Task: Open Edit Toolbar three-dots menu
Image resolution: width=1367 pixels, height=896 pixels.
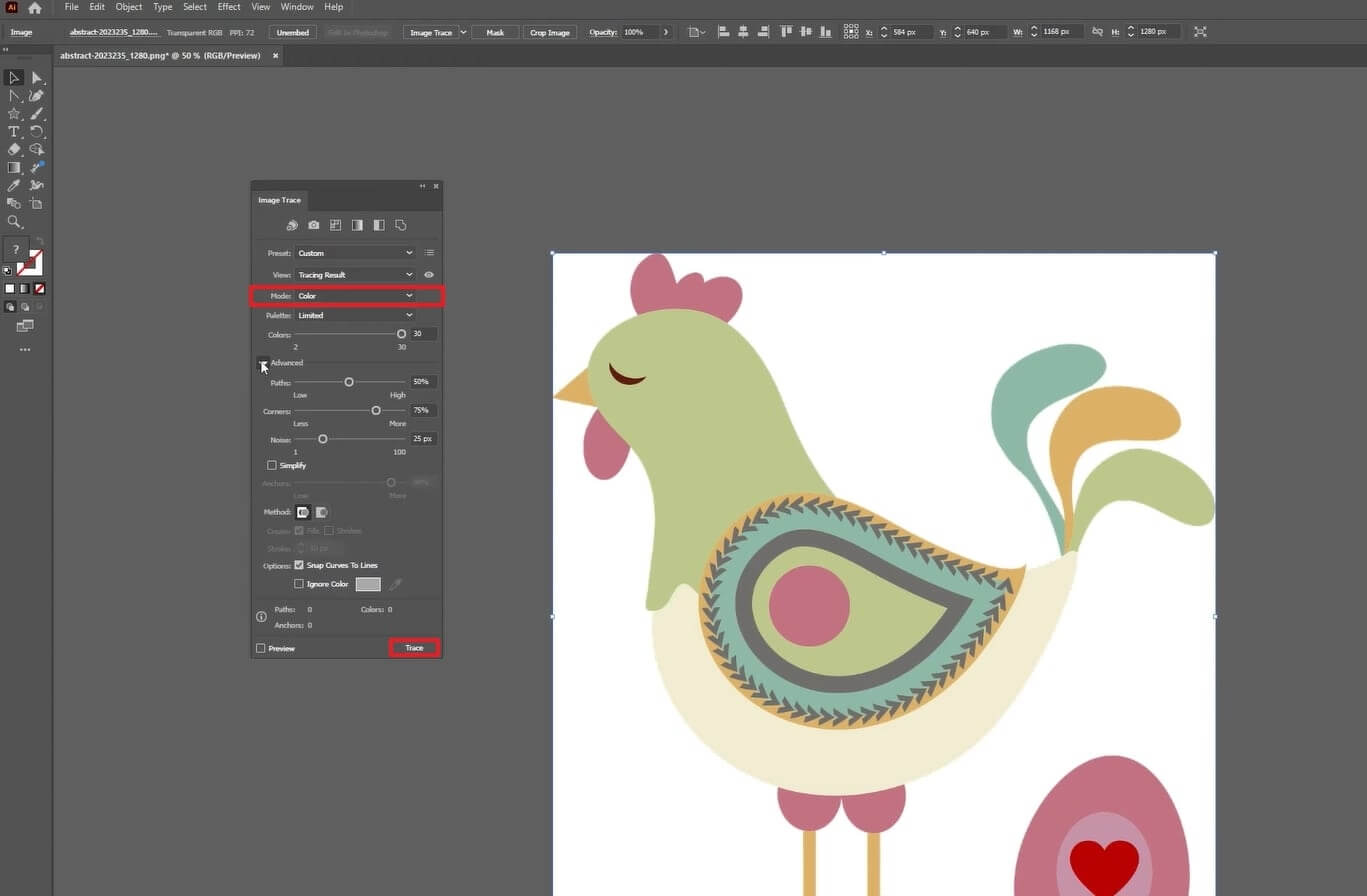Action: (x=25, y=350)
